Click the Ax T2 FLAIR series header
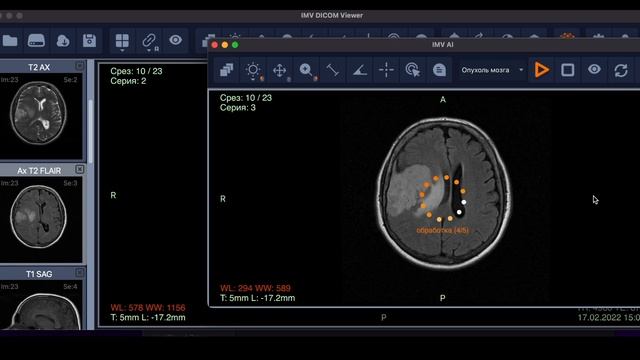Screen dimensions: 640x360 (x=39, y=170)
